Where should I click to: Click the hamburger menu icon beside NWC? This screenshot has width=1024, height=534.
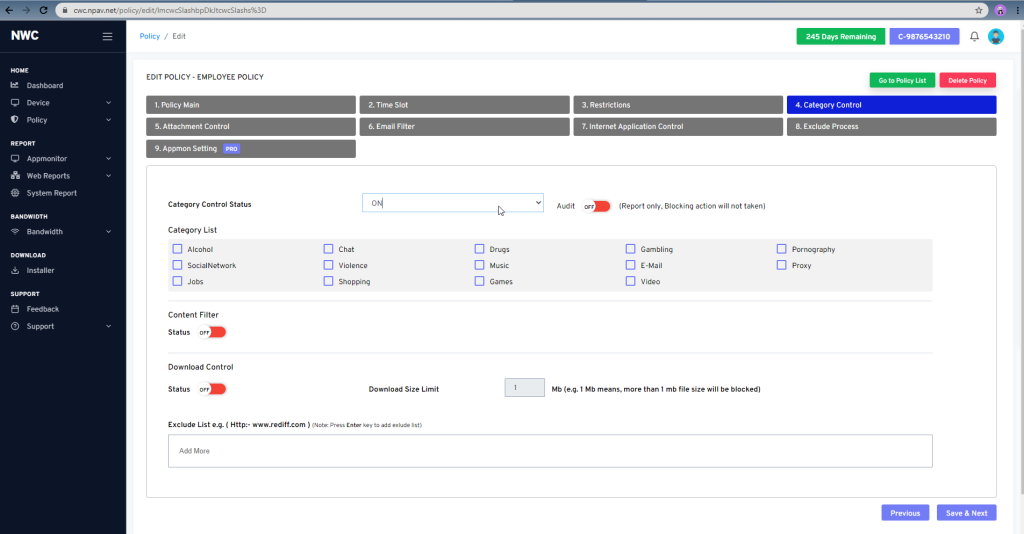coord(107,37)
